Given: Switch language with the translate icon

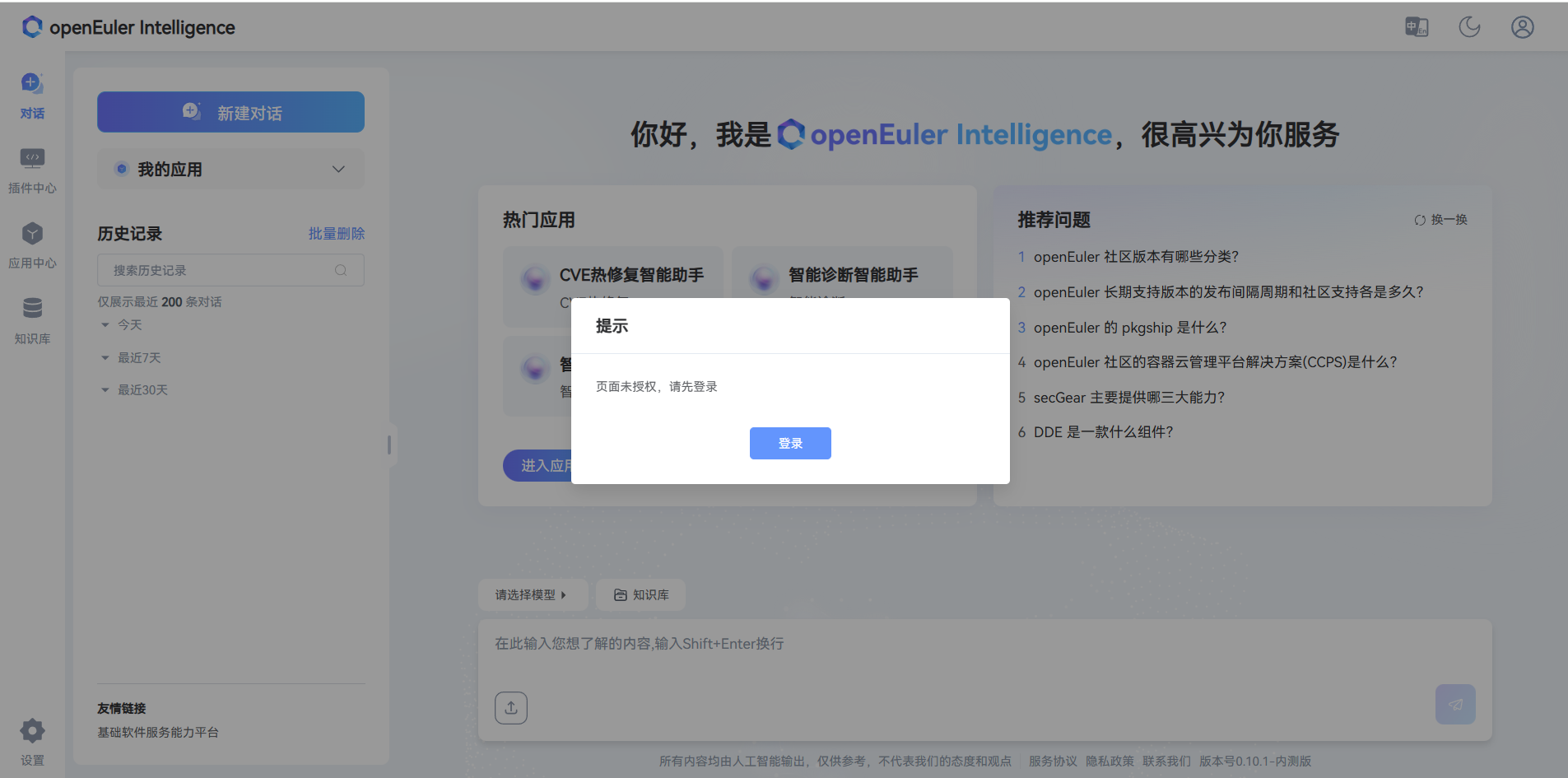Looking at the screenshot, I should pyautogui.click(x=1417, y=27).
